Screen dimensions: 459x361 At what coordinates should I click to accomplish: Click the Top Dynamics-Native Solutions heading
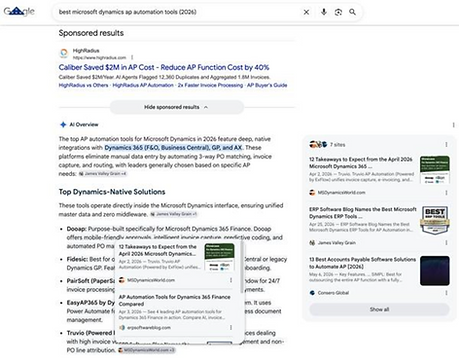coord(112,192)
